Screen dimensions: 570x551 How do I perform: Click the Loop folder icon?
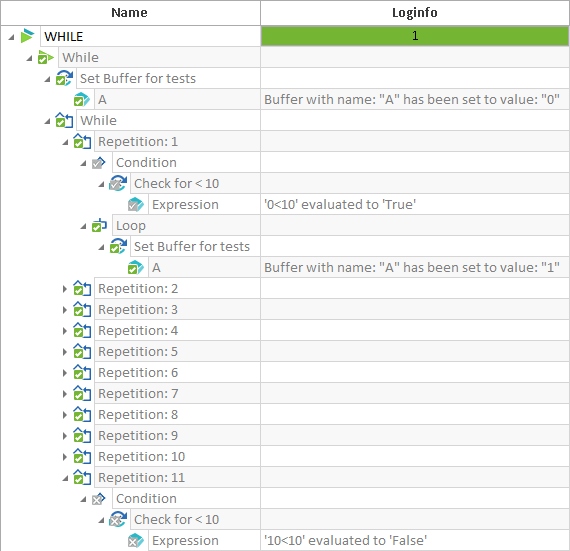pyautogui.click(x=99, y=225)
